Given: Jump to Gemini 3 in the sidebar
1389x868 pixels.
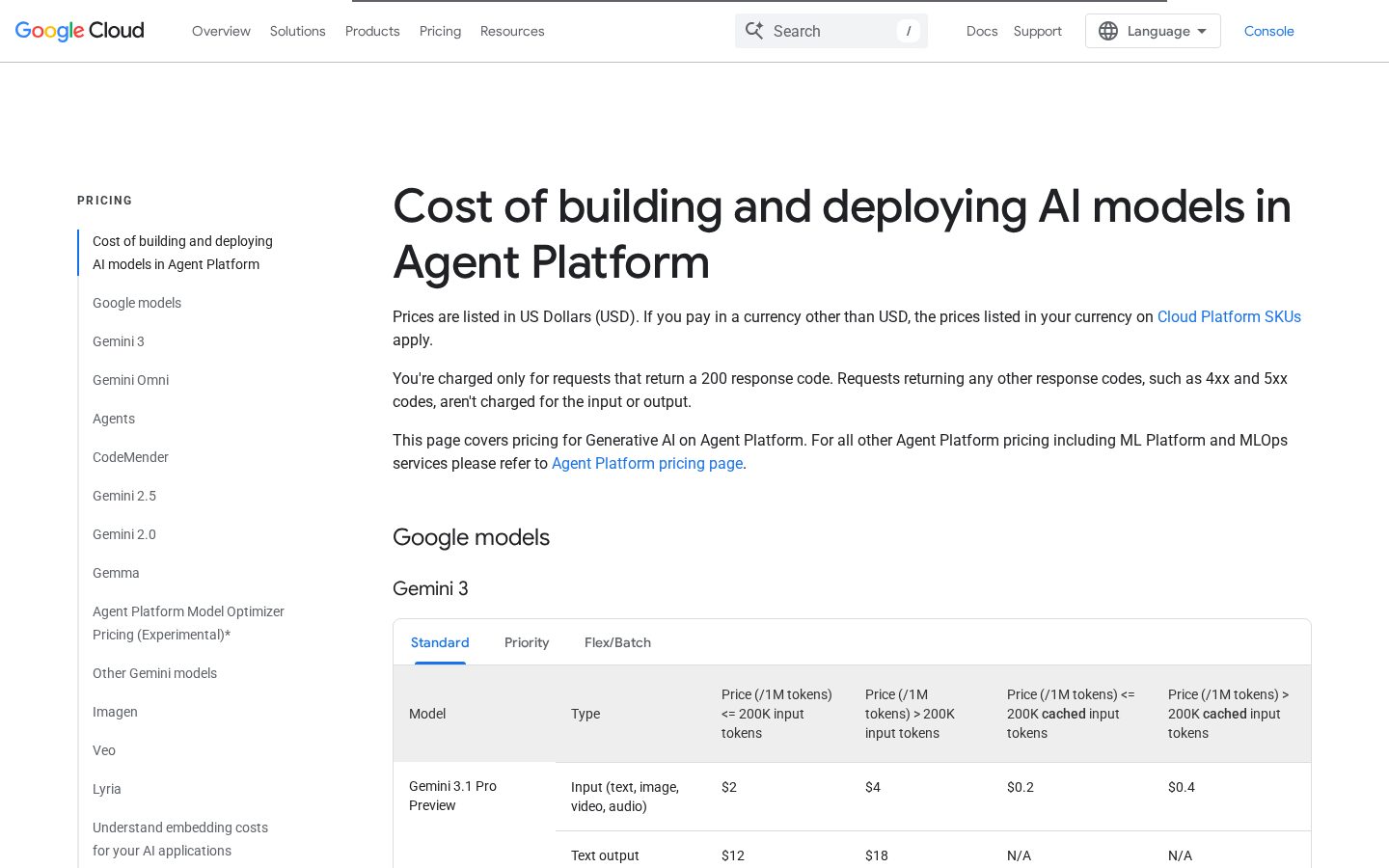Looking at the screenshot, I should point(119,341).
